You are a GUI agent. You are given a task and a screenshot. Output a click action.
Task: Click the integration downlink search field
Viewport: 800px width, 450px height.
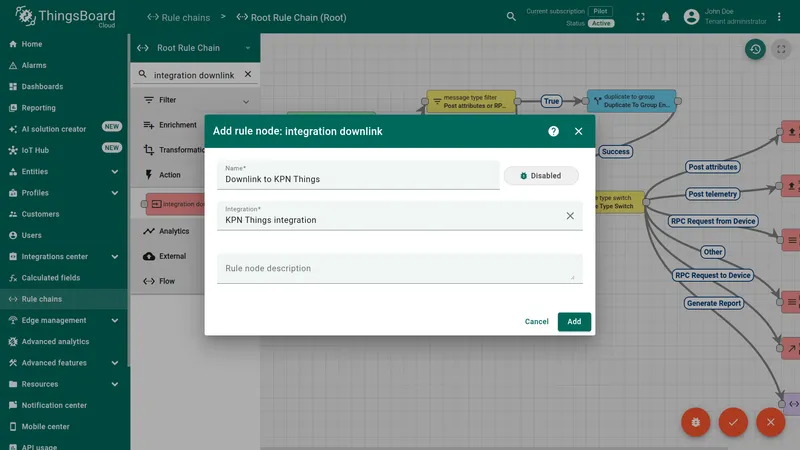194,75
